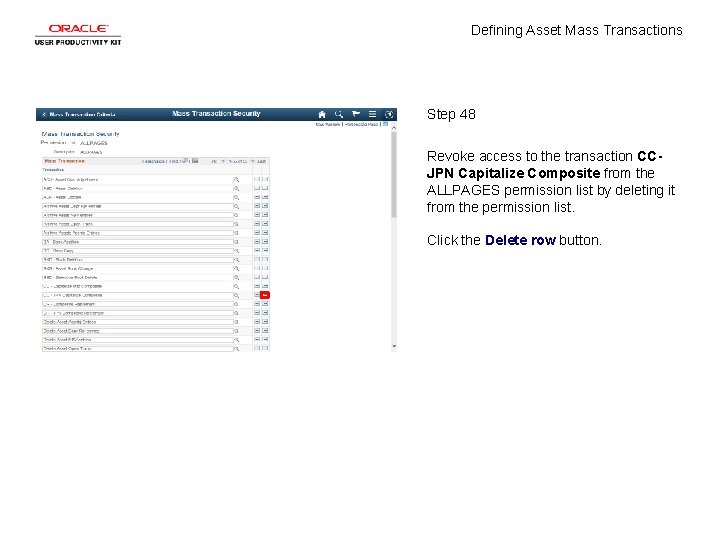Open lookup for Selective Book Delete row
Screen dimensions: 720x540
236,278
